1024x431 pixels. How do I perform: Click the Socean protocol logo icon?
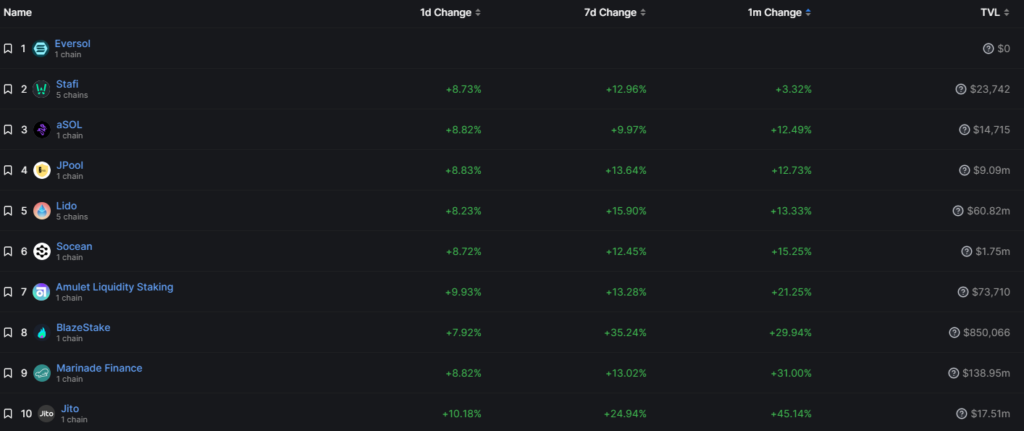pyautogui.click(x=41, y=251)
